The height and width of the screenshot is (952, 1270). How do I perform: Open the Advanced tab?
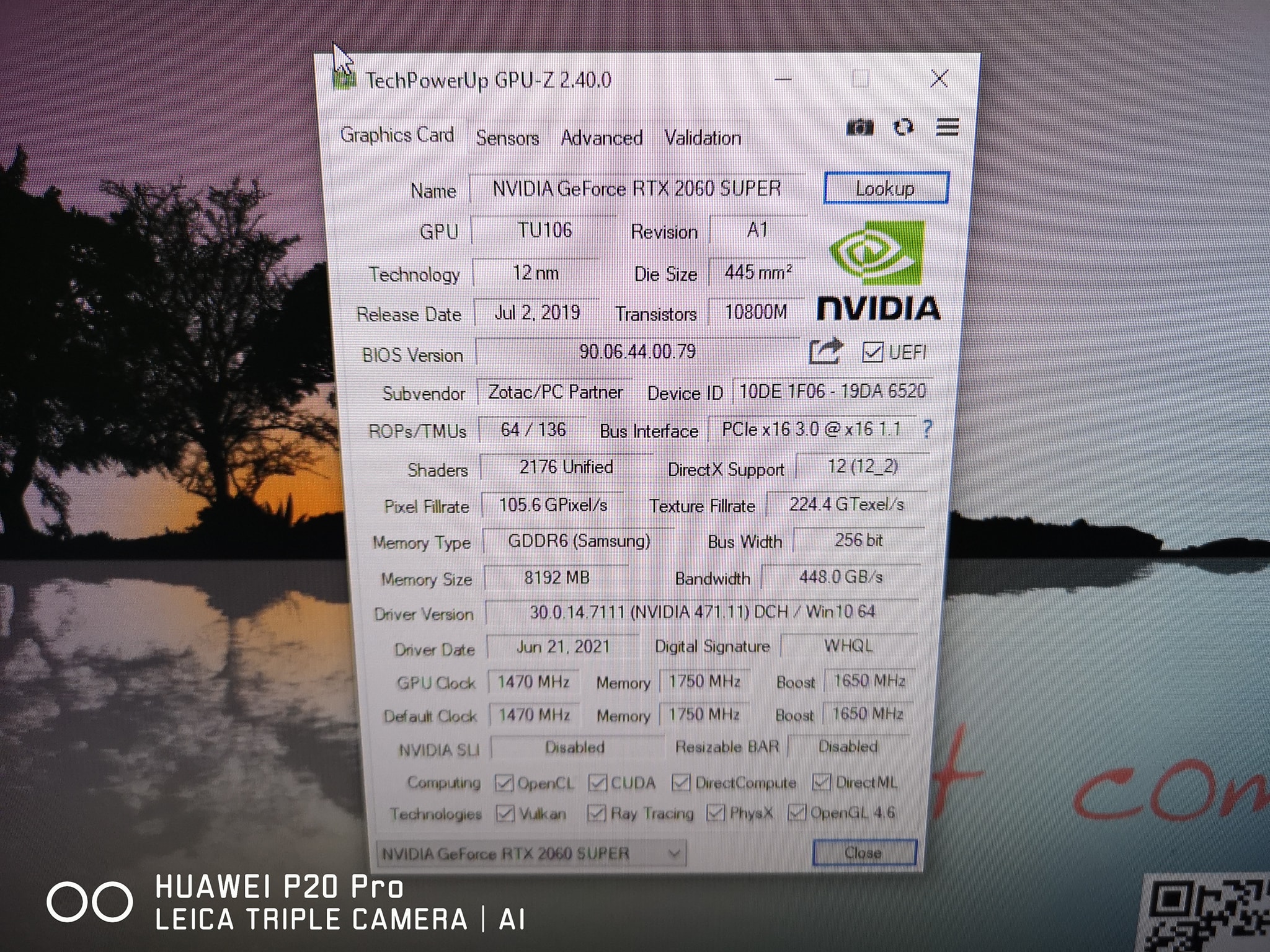point(601,138)
